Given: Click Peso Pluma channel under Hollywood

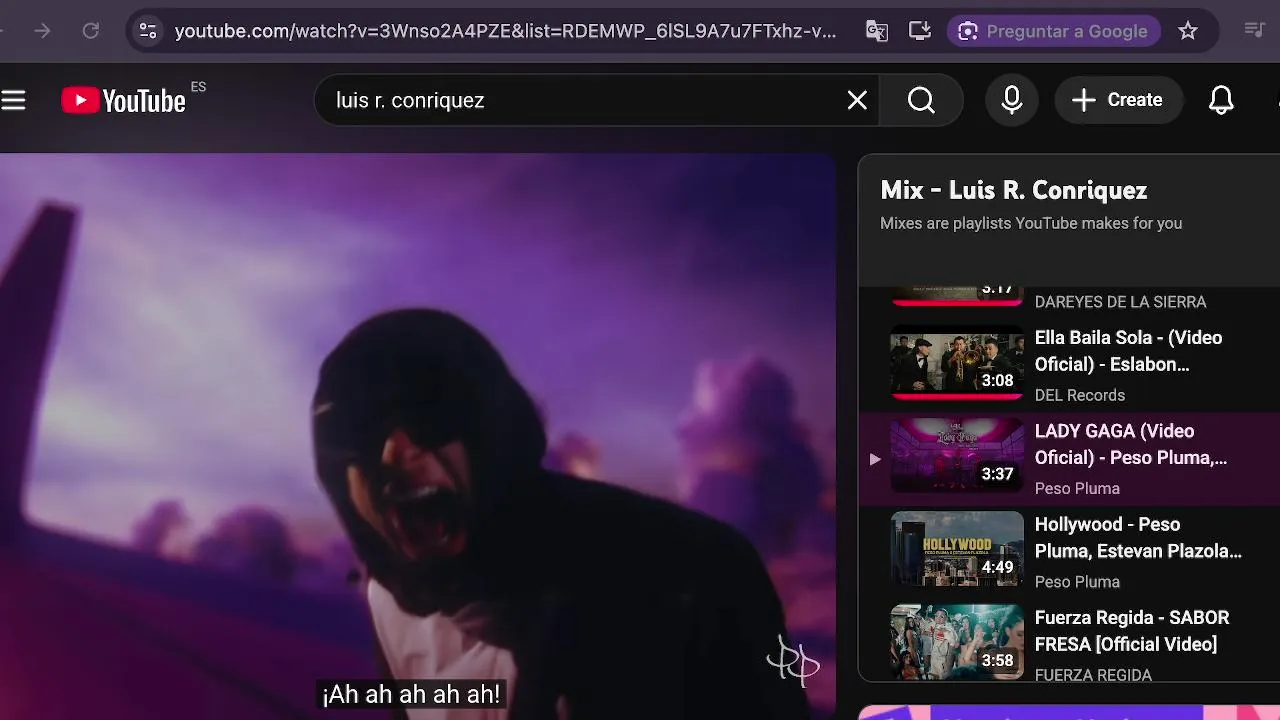Looking at the screenshot, I should click(1077, 582).
